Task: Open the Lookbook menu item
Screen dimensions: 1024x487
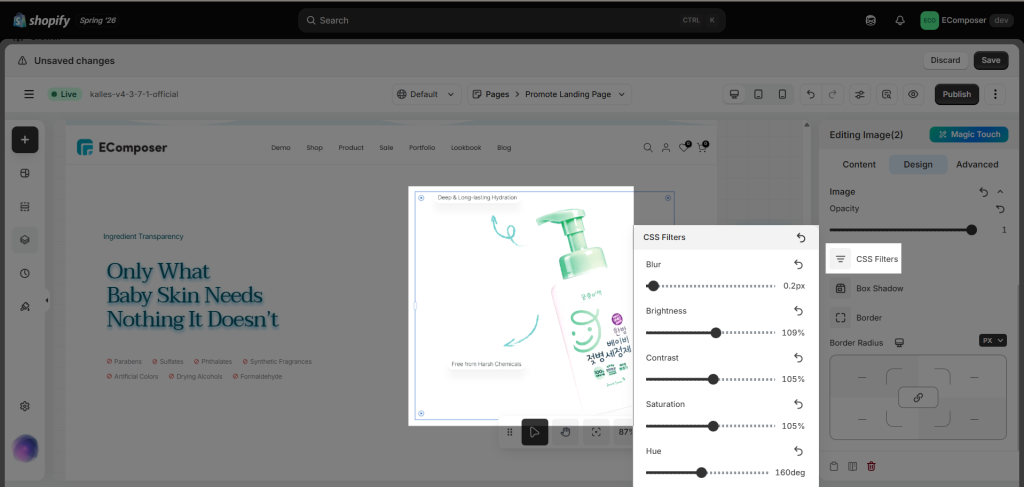Action: 466,148
